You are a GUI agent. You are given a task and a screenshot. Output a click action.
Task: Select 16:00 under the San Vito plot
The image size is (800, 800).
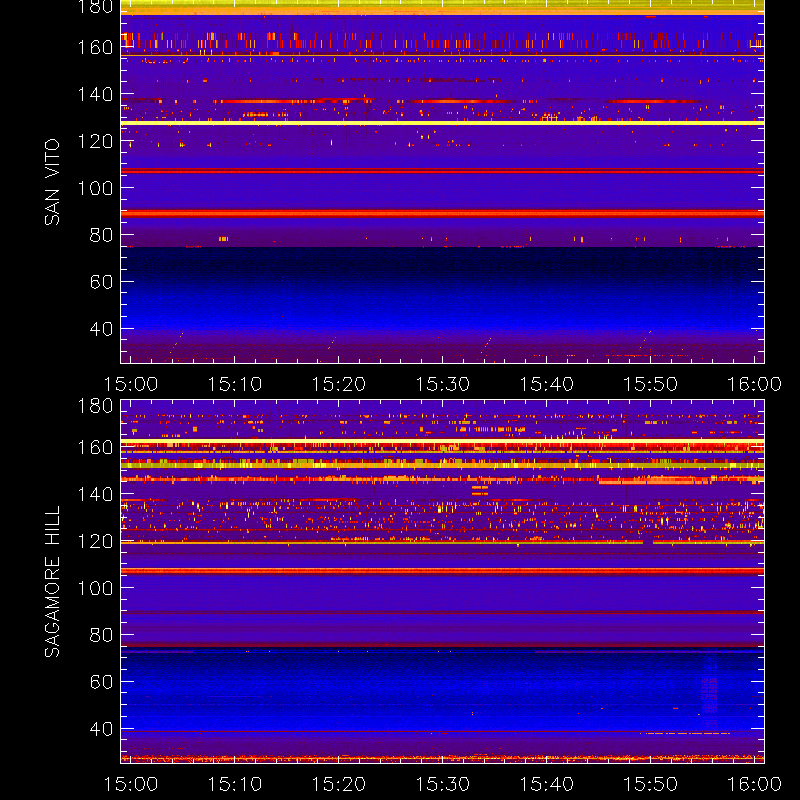pyautogui.click(x=754, y=384)
